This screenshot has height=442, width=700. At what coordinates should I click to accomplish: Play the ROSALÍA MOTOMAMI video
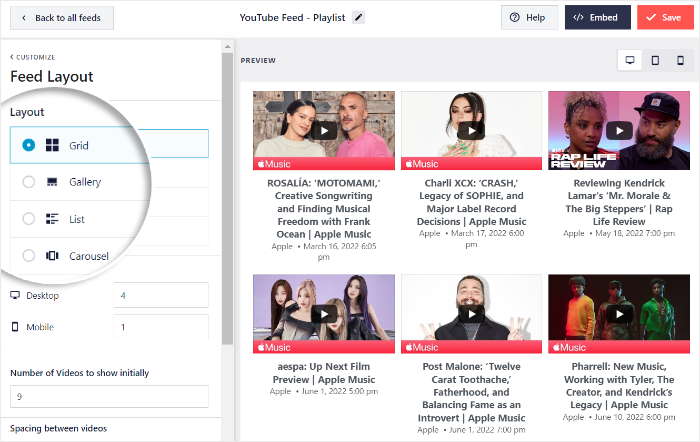pyautogui.click(x=324, y=131)
